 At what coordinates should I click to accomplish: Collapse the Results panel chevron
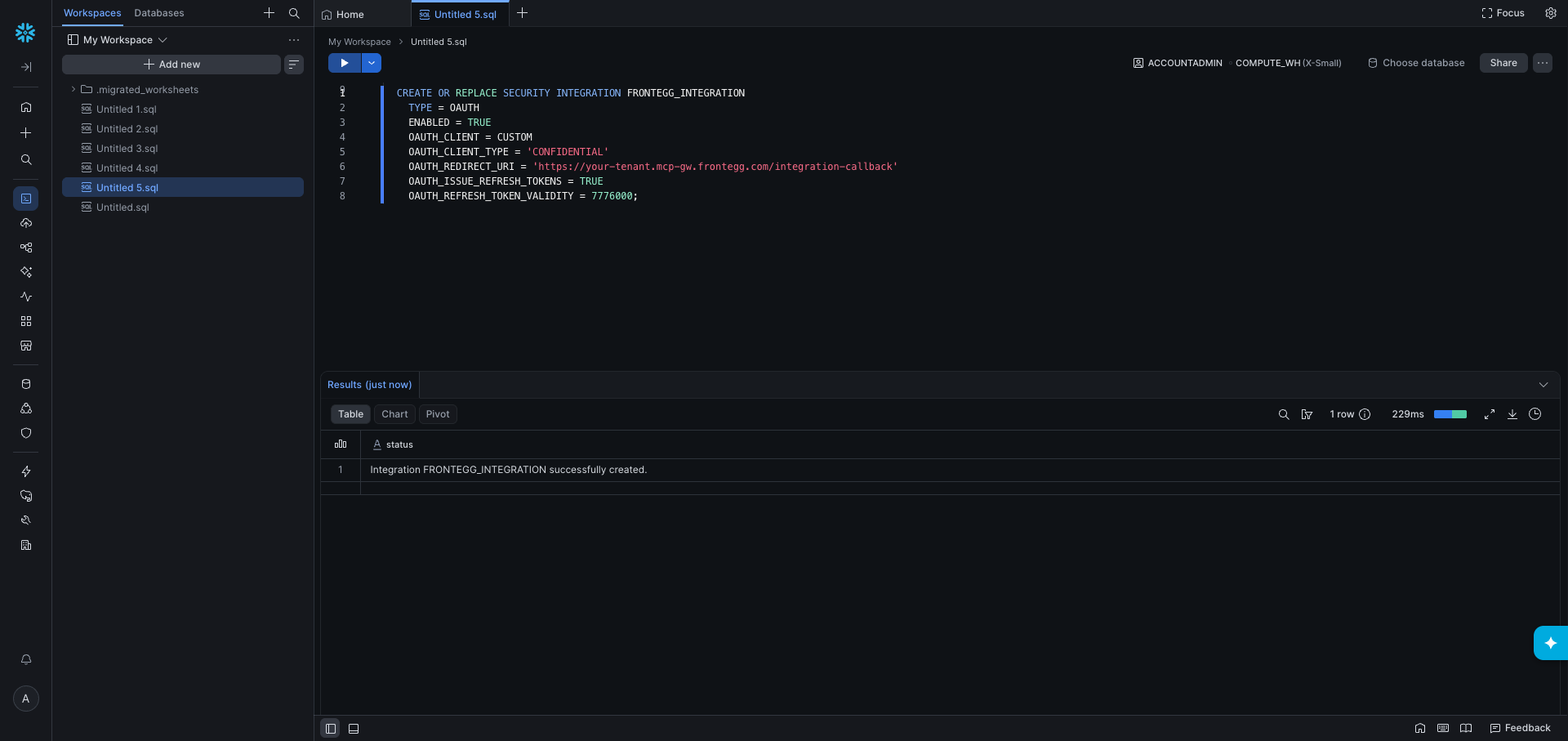[1543, 385]
